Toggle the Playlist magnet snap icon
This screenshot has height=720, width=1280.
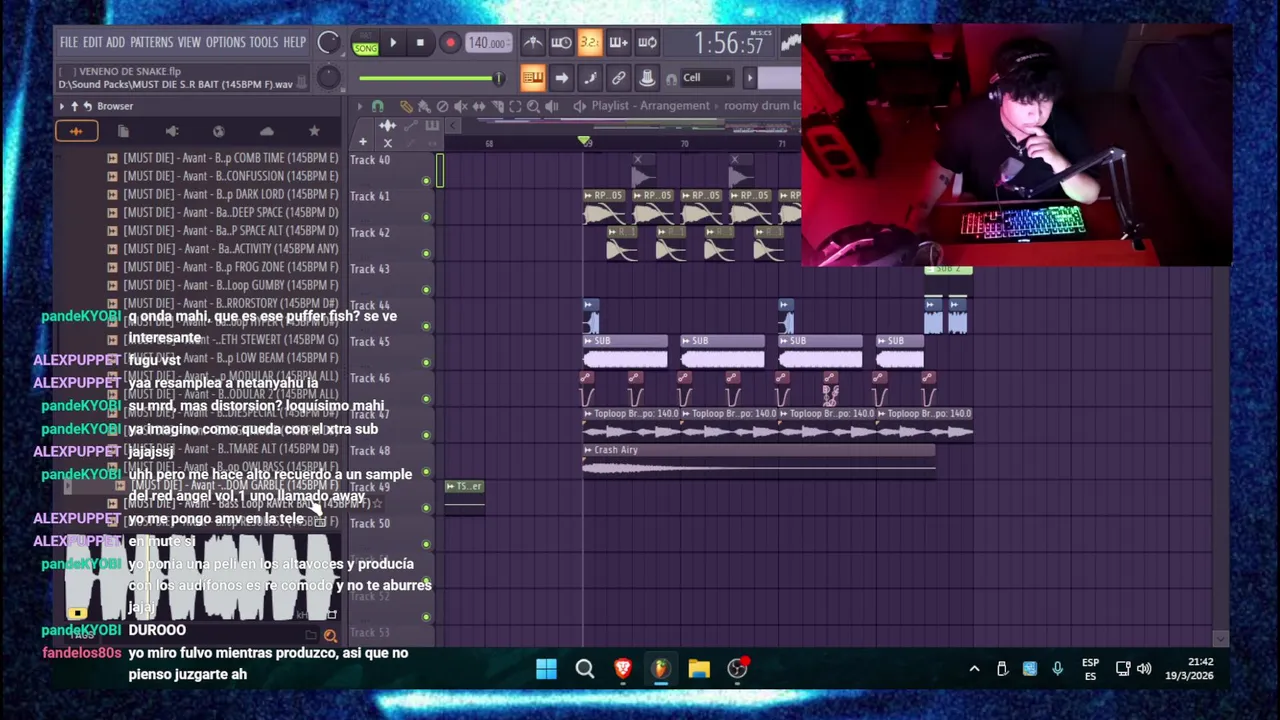pyautogui.click(x=378, y=106)
